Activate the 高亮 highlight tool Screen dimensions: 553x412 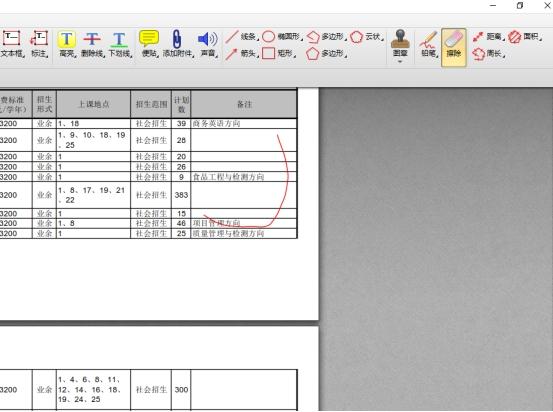[67, 44]
